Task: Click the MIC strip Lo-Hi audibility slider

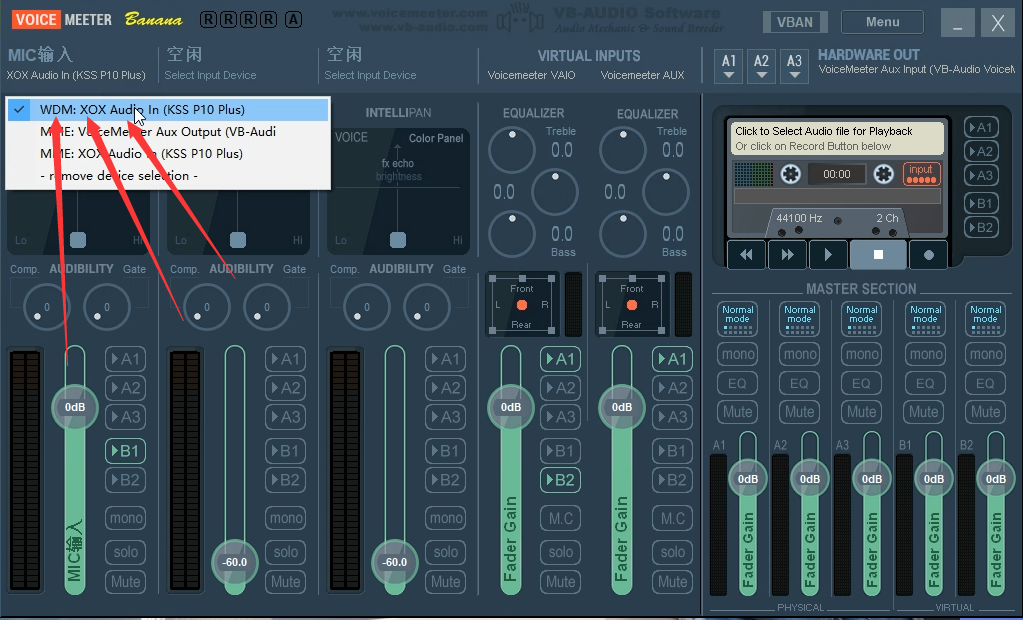Action: point(78,240)
